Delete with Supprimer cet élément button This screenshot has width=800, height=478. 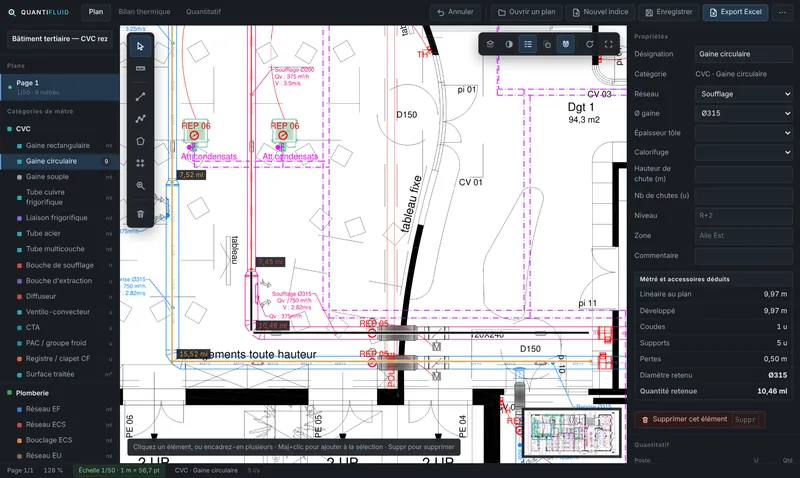[x=699, y=419]
